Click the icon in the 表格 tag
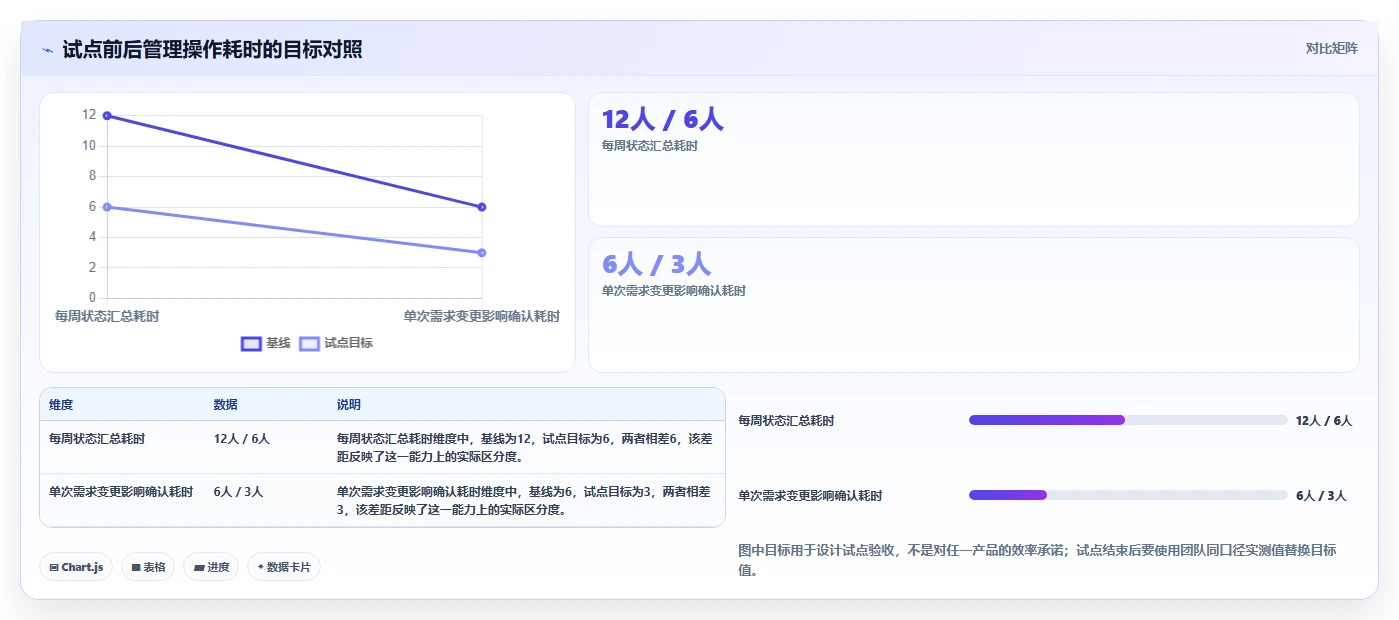 (x=135, y=567)
